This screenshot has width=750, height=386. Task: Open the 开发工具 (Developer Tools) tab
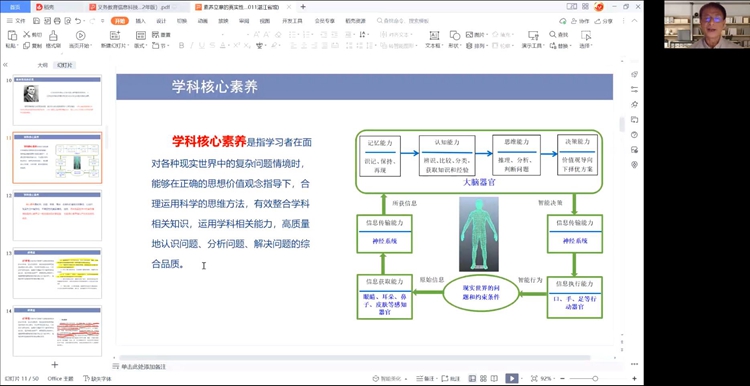[292, 21]
